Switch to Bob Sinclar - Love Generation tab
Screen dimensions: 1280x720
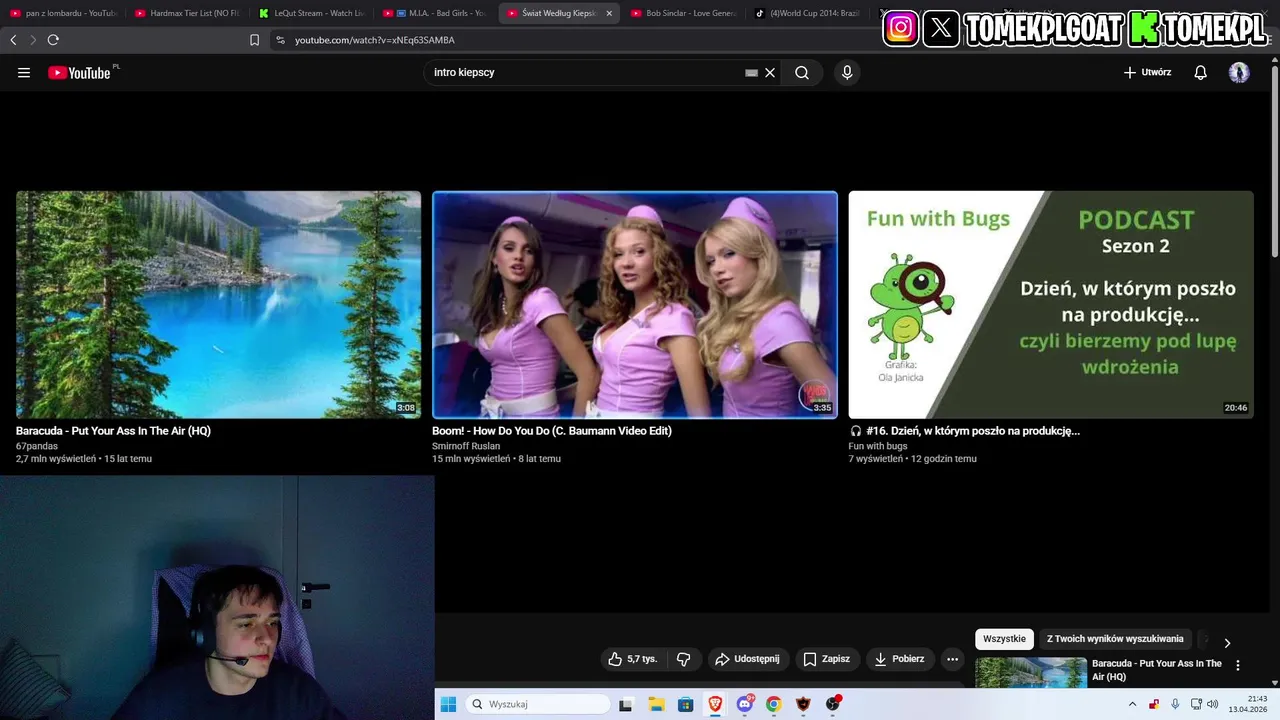point(683,13)
